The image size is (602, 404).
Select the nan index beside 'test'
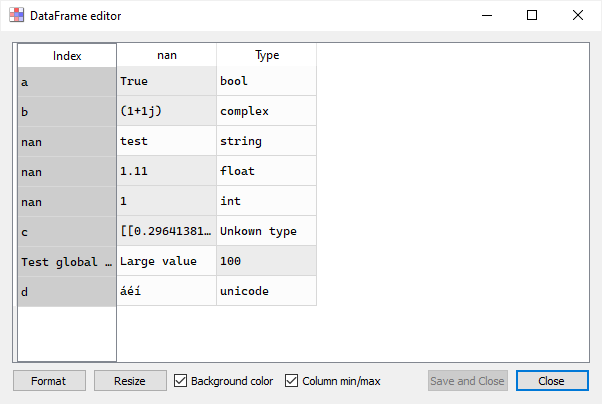click(67, 142)
